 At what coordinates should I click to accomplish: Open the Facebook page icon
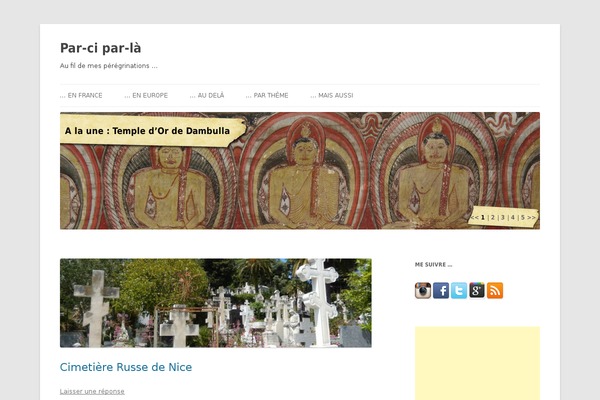tap(441, 291)
